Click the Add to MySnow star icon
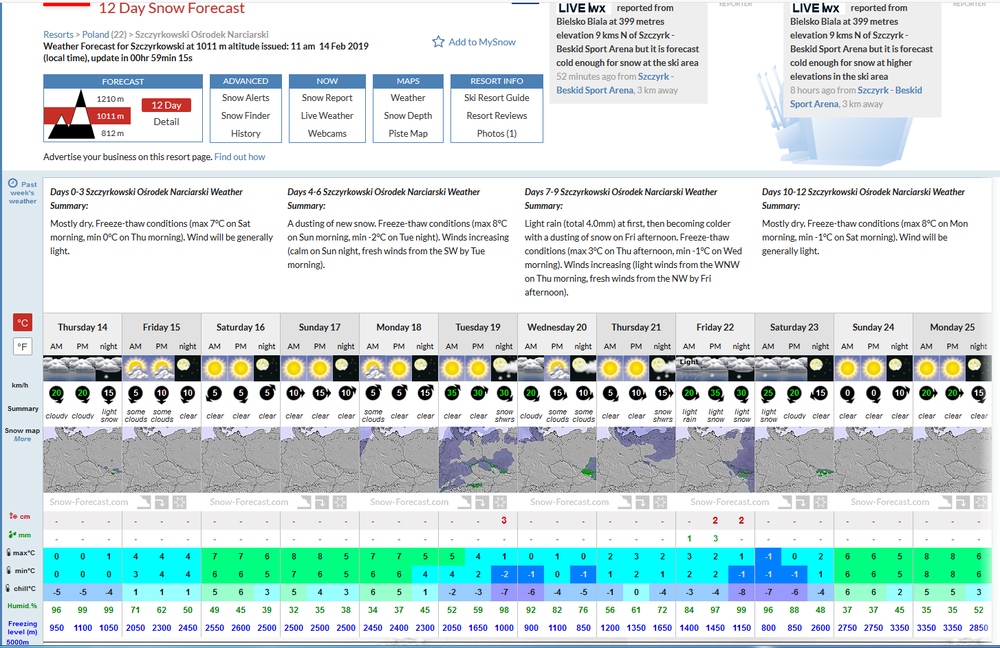The height and width of the screenshot is (648, 1000). click(438, 41)
